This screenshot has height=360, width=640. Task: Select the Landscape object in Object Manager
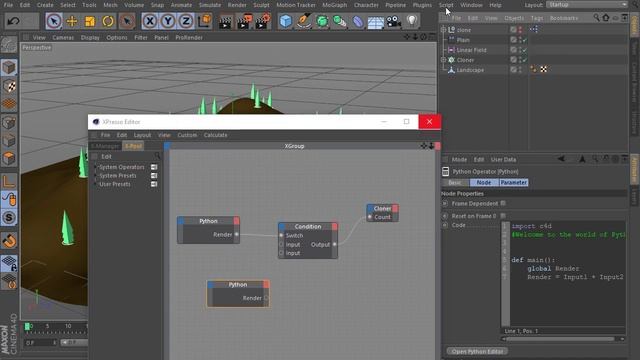point(470,70)
